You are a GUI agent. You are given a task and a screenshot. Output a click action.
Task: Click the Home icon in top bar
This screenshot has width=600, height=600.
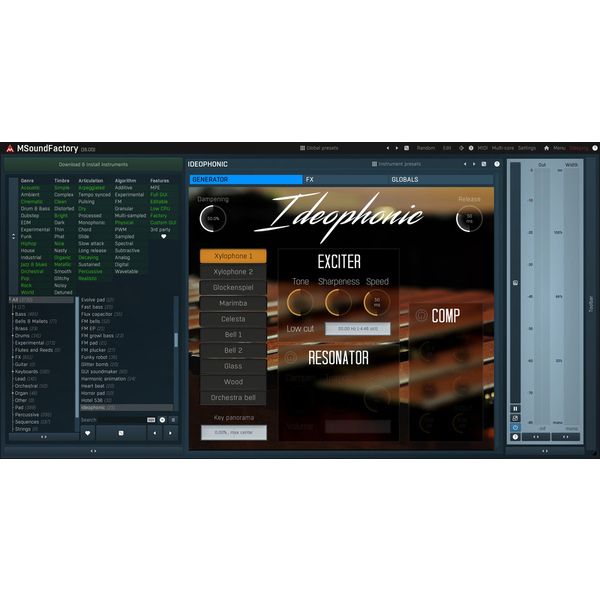point(546,148)
